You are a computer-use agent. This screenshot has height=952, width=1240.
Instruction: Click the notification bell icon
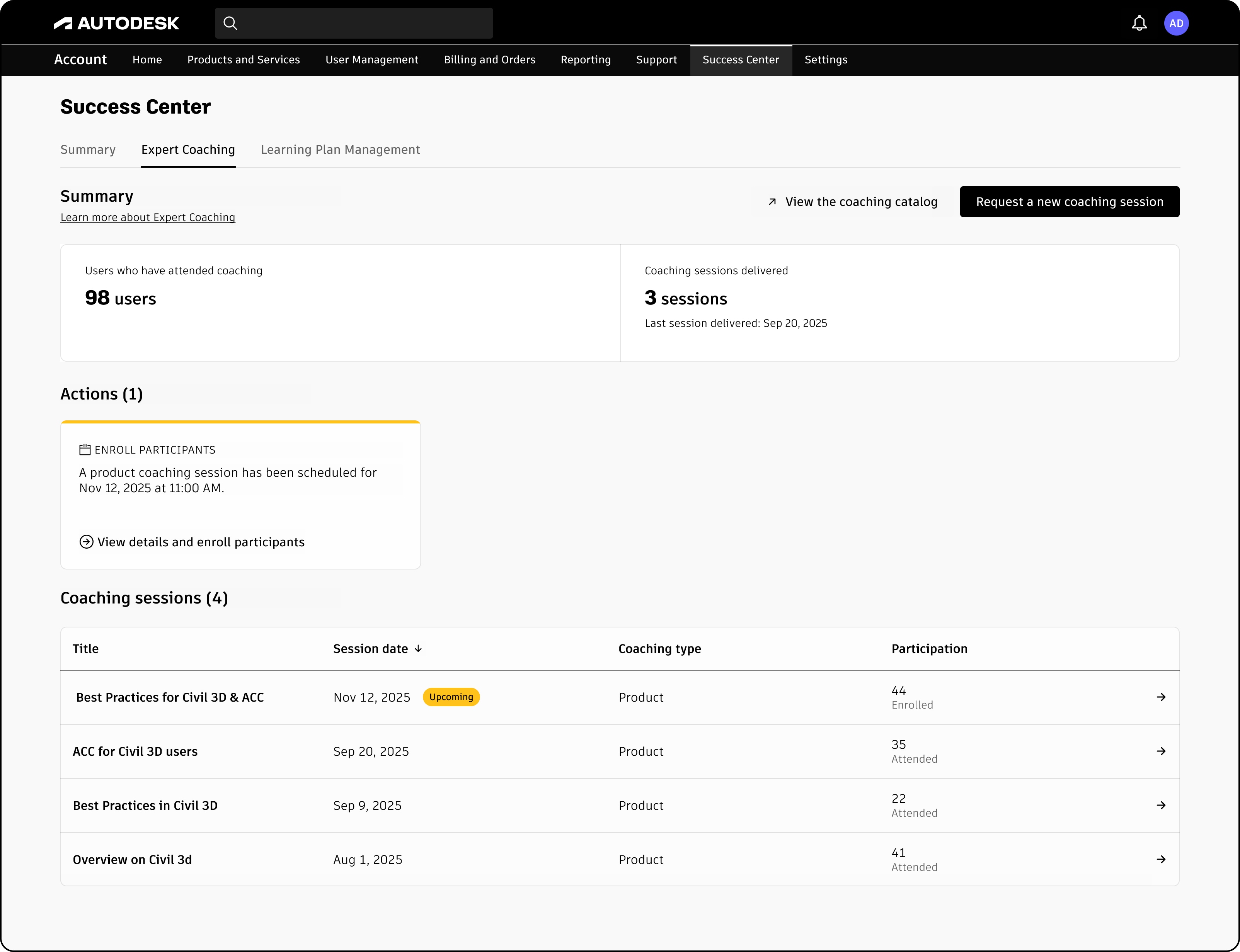click(1139, 23)
